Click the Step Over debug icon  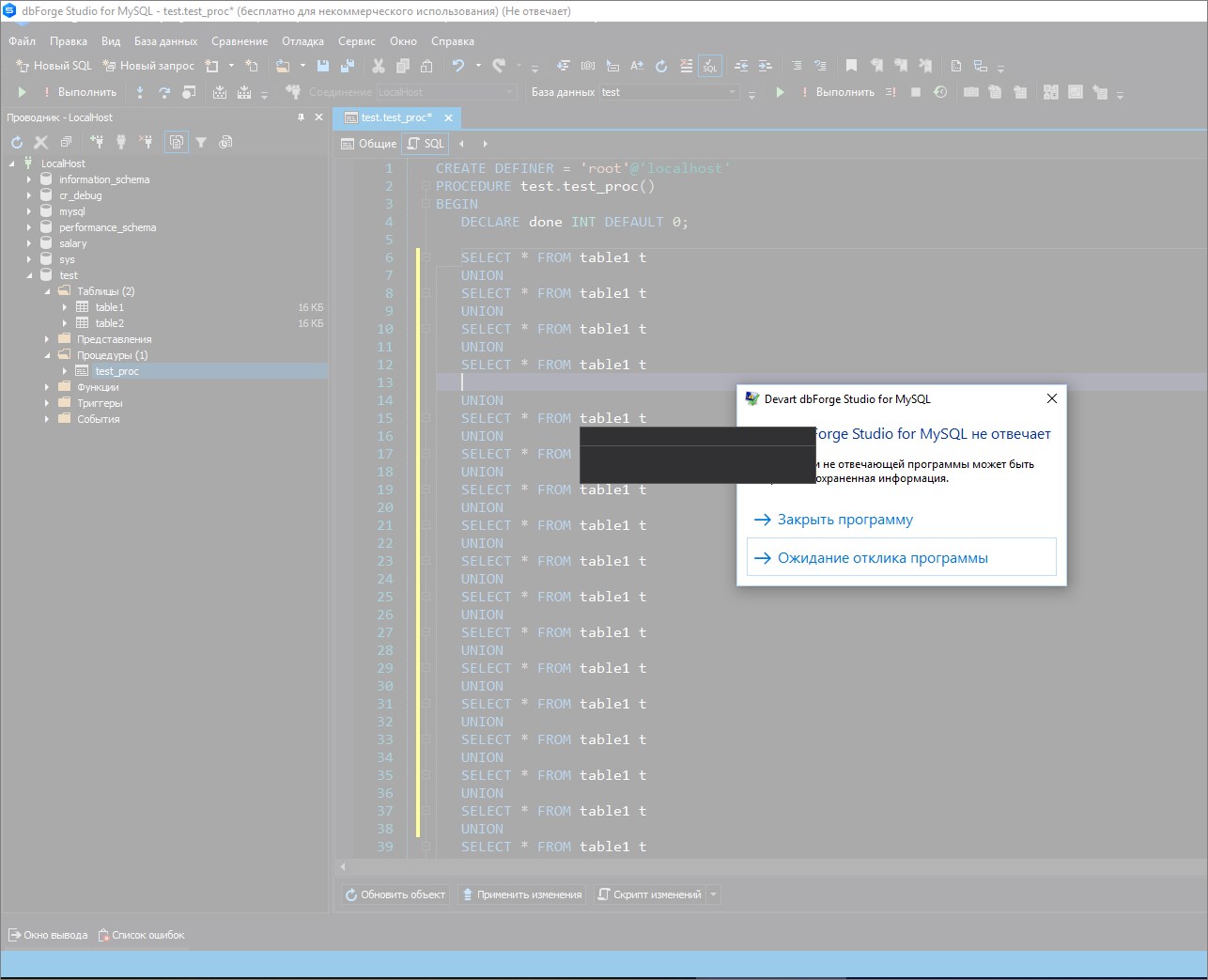click(164, 92)
